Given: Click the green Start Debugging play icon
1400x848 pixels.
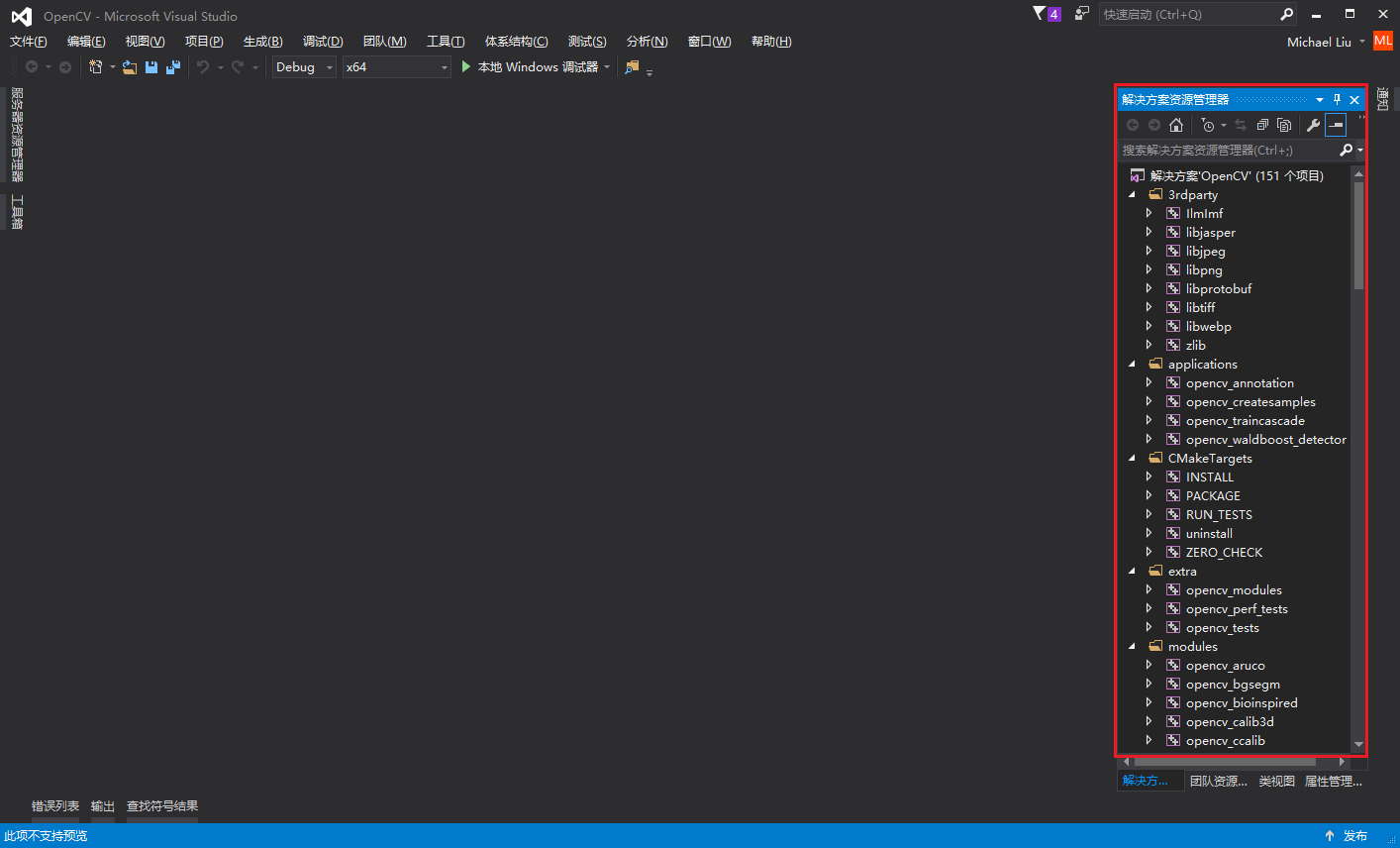Looking at the screenshot, I should click(465, 66).
